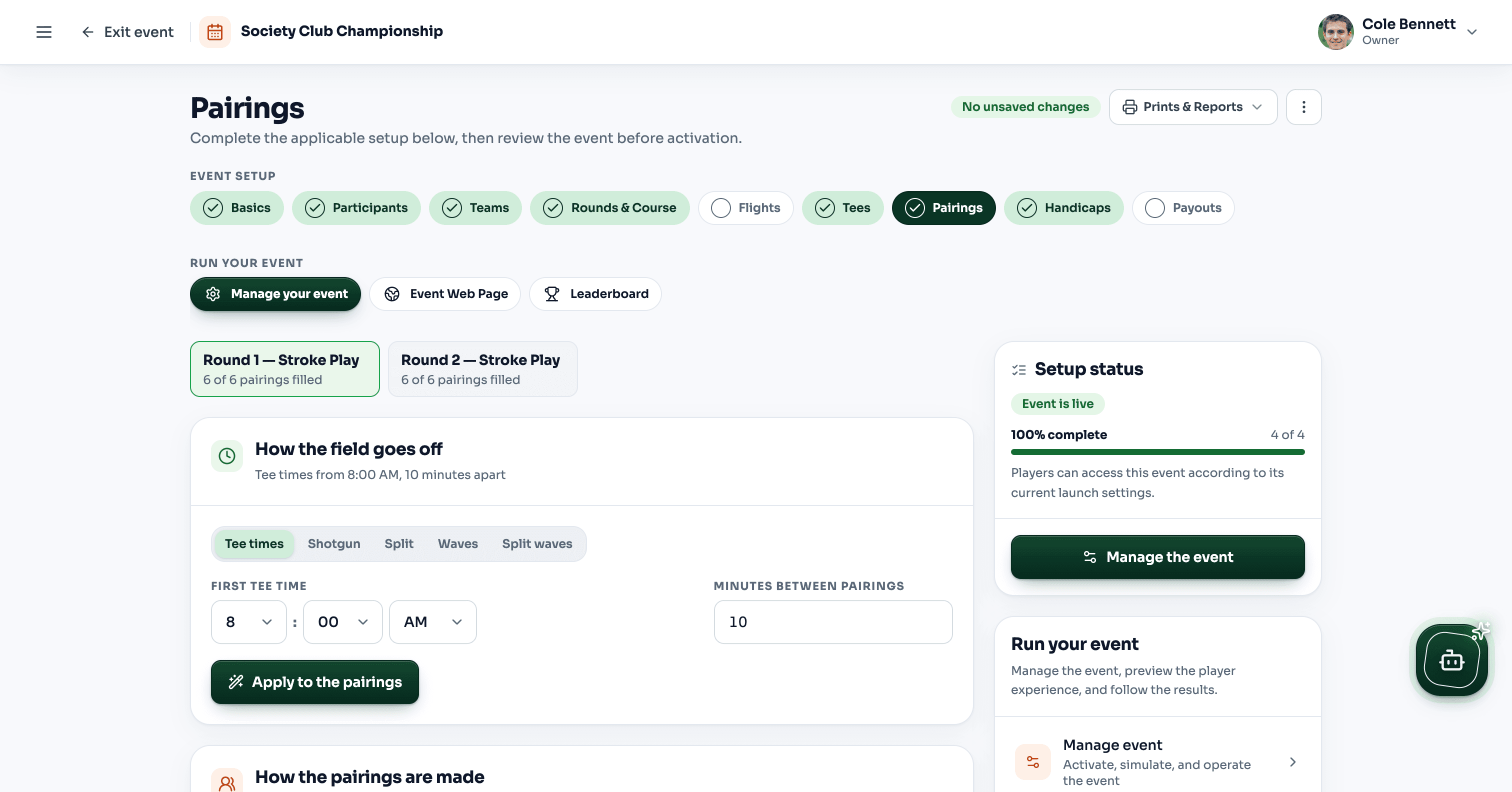
Task: Go to the Participants setup step
Action: pyautogui.click(x=356, y=208)
